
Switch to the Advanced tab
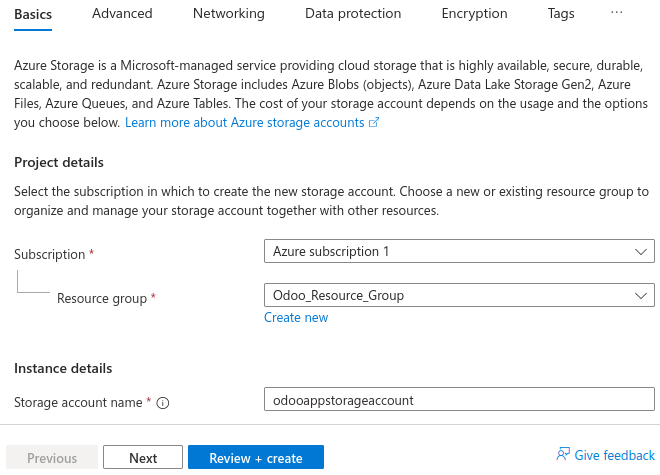coord(122,14)
